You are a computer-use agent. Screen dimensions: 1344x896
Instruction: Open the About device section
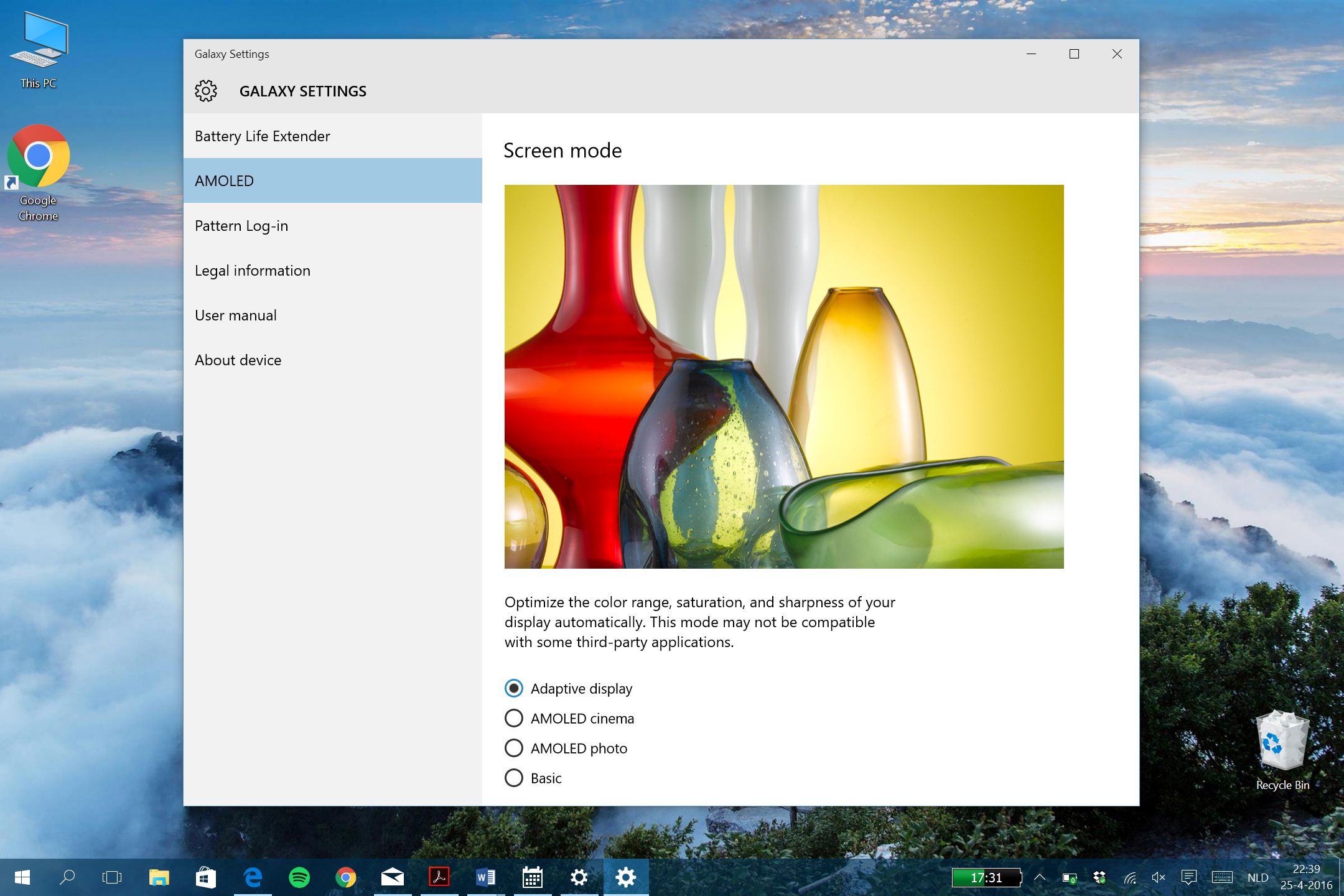coord(333,360)
